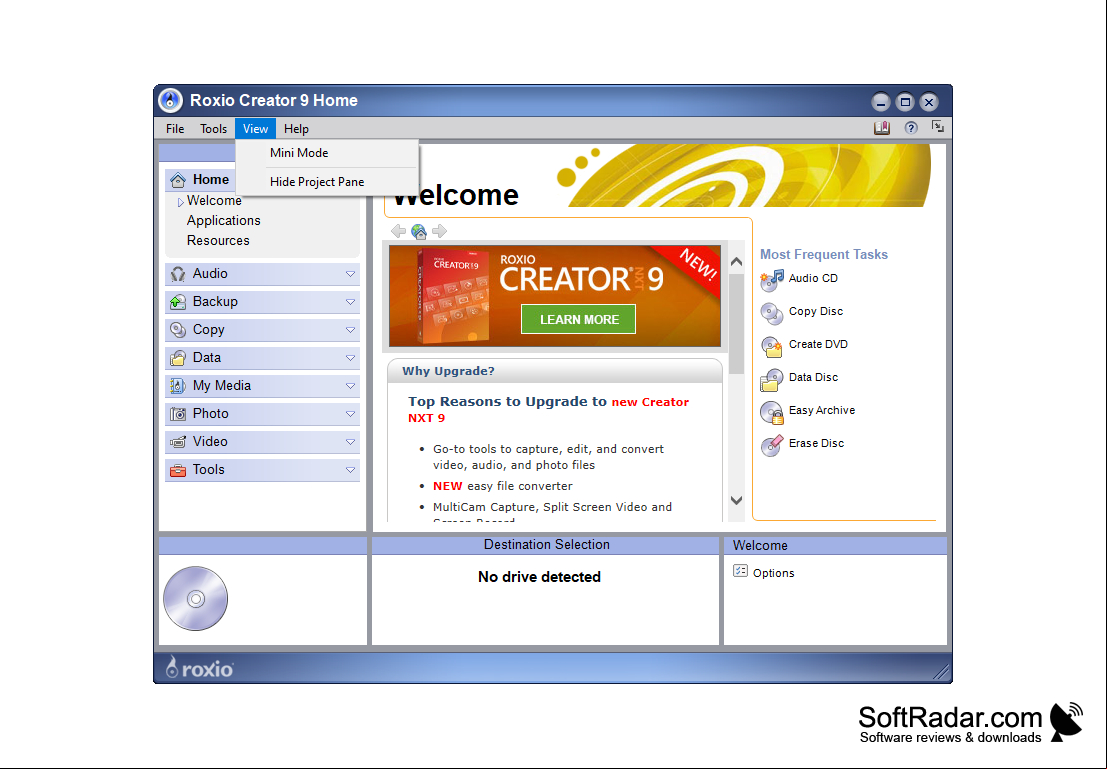Expand the Backup category arrow
This screenshot has height=769, width=1107.
point(350,302)
